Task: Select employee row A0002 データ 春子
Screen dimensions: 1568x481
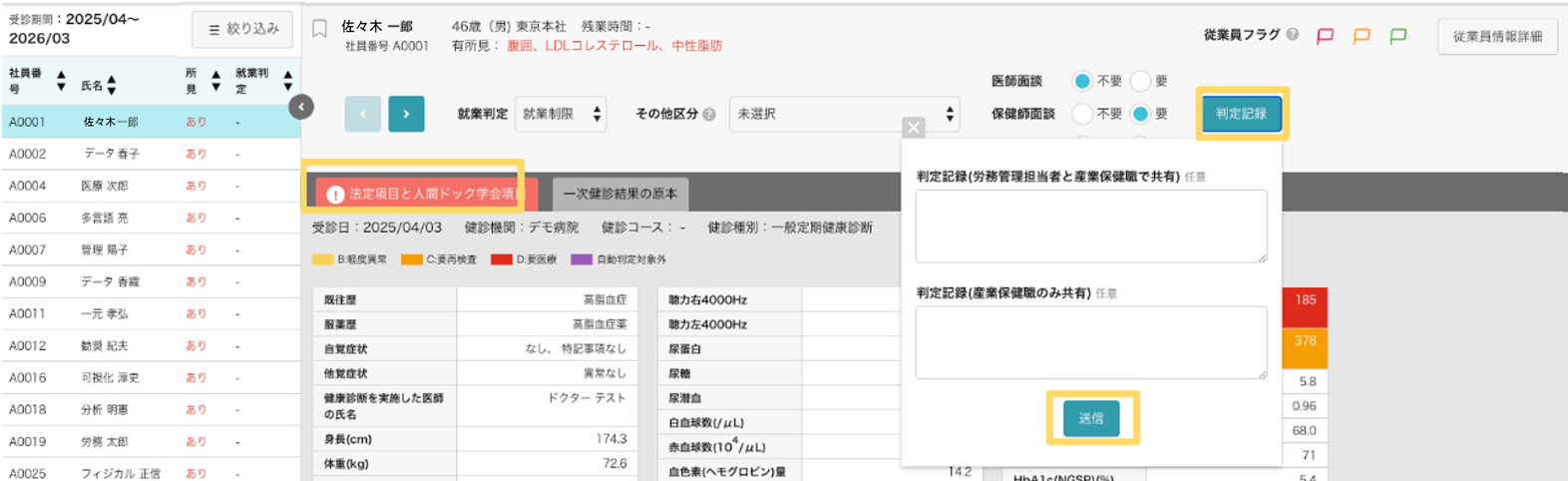Action: [x=150, y=154]
